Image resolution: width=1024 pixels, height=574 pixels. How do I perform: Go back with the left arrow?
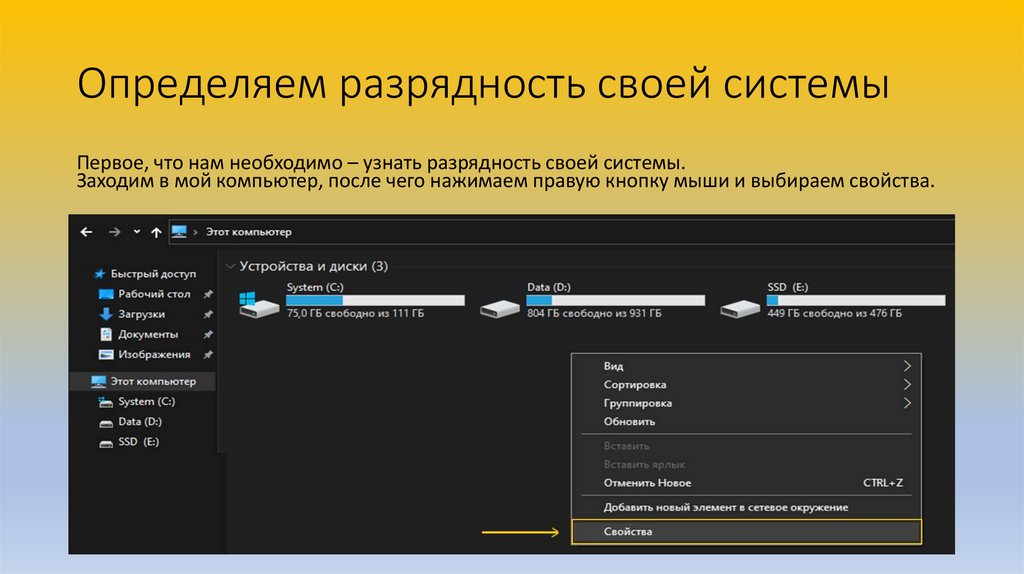(x=86, y=232)
